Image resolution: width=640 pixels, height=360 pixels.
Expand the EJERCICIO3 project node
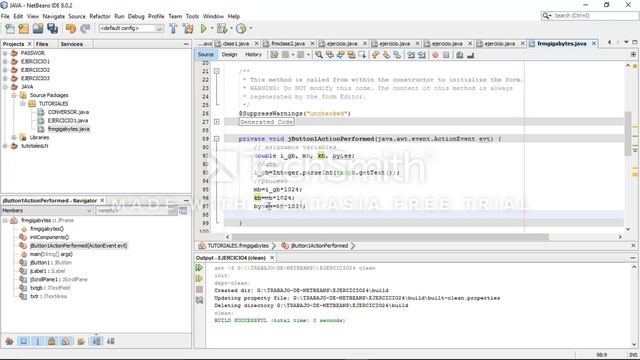(5, 78)
